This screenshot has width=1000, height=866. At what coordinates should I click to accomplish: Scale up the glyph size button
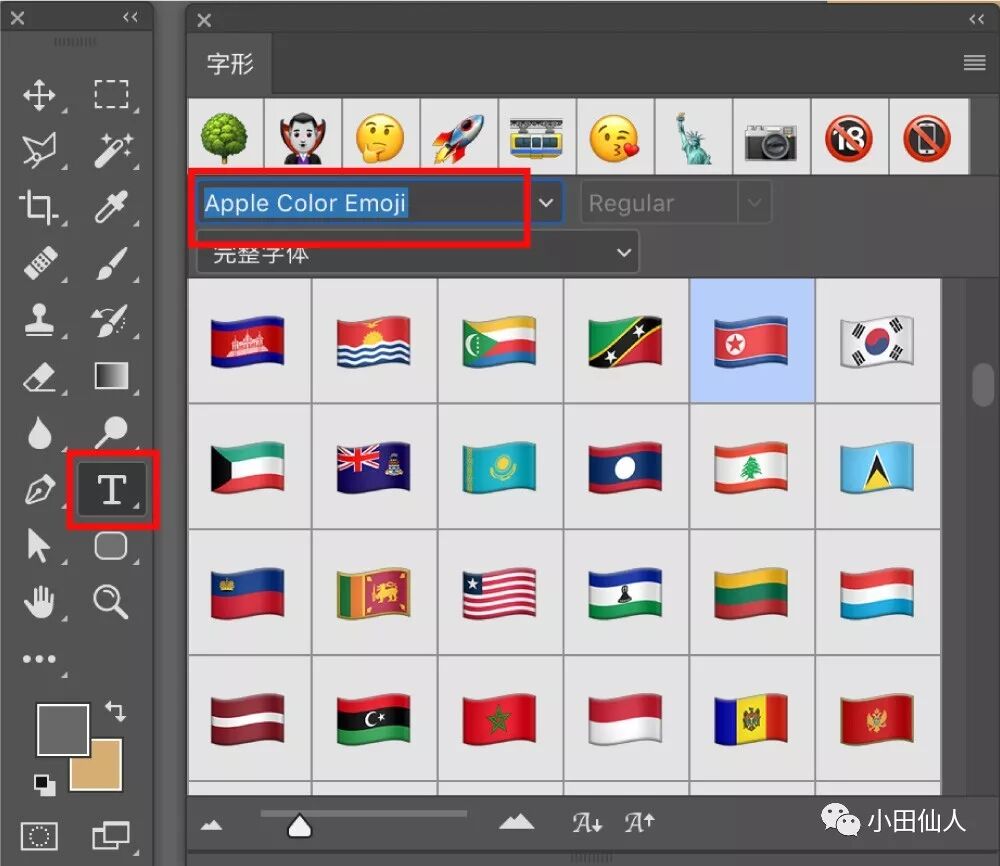pos(640,822)
